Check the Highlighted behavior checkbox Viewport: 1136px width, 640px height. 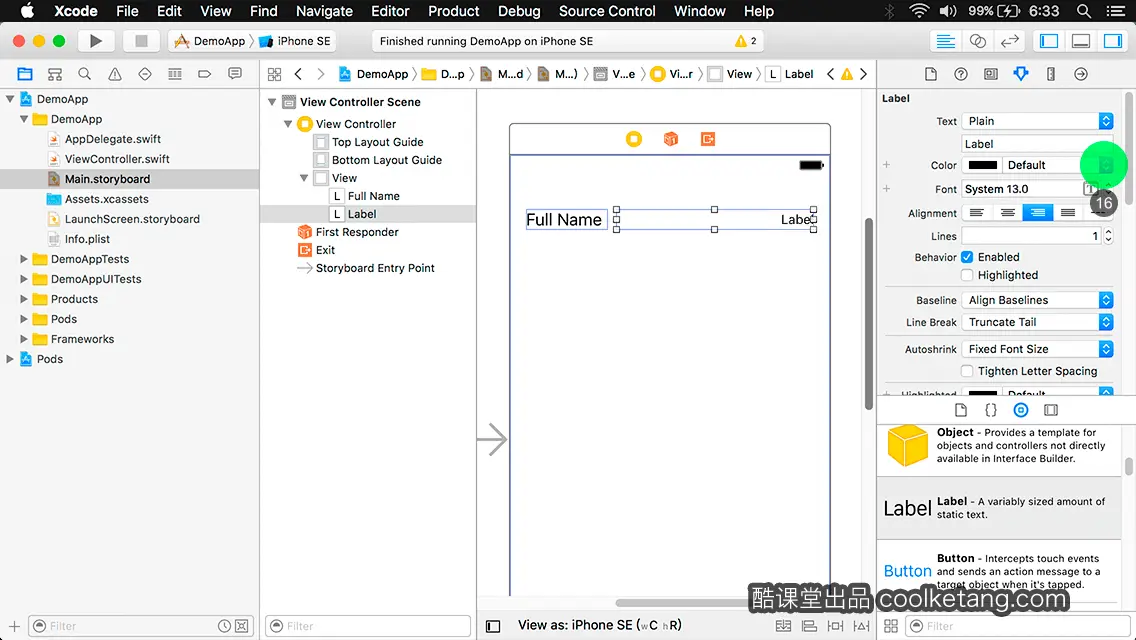click(967, 275)
